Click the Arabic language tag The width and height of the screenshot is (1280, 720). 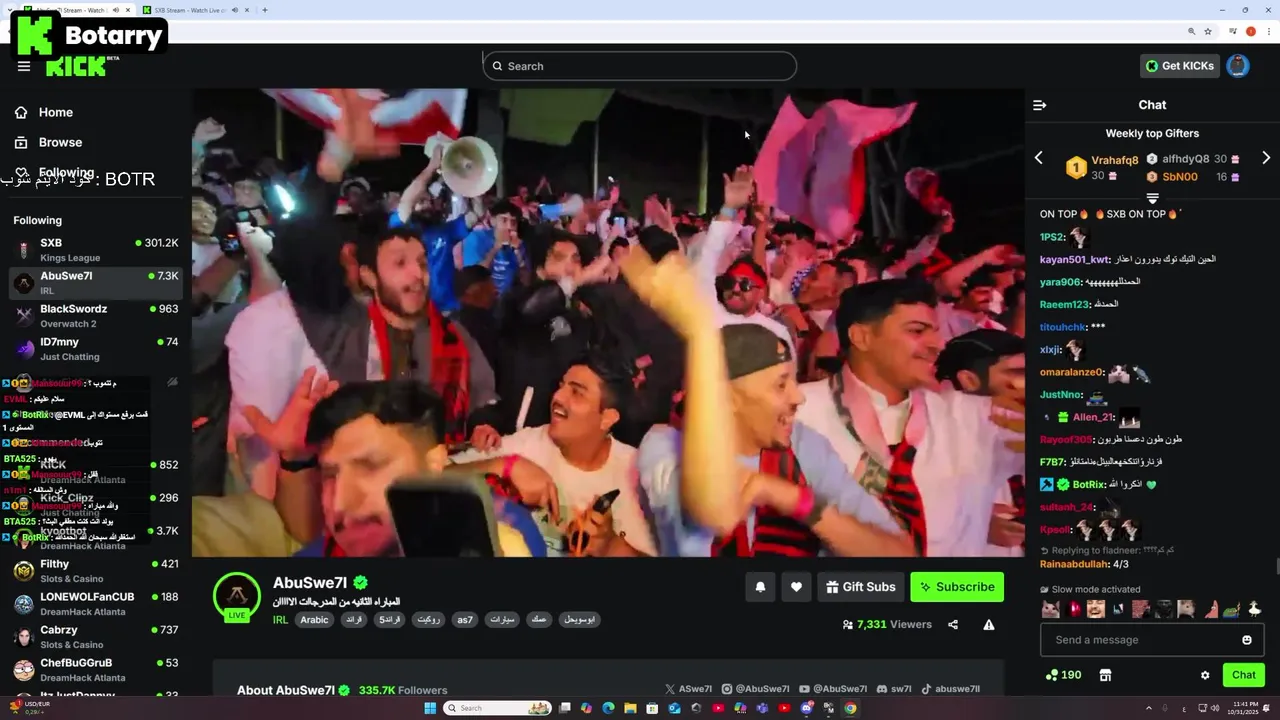click(314, 620)
